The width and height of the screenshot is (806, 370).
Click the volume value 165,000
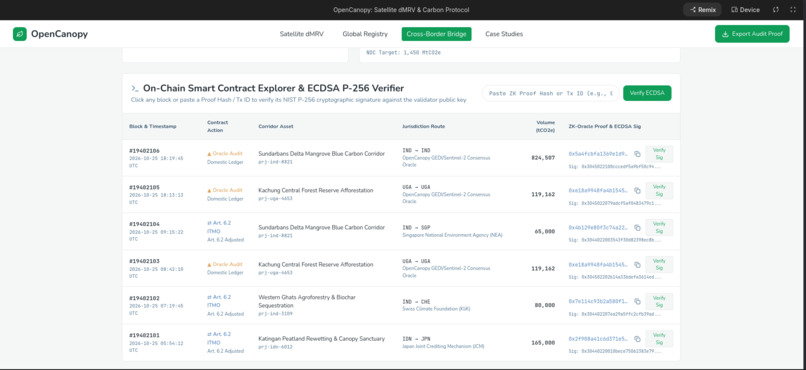pos(543,343)
